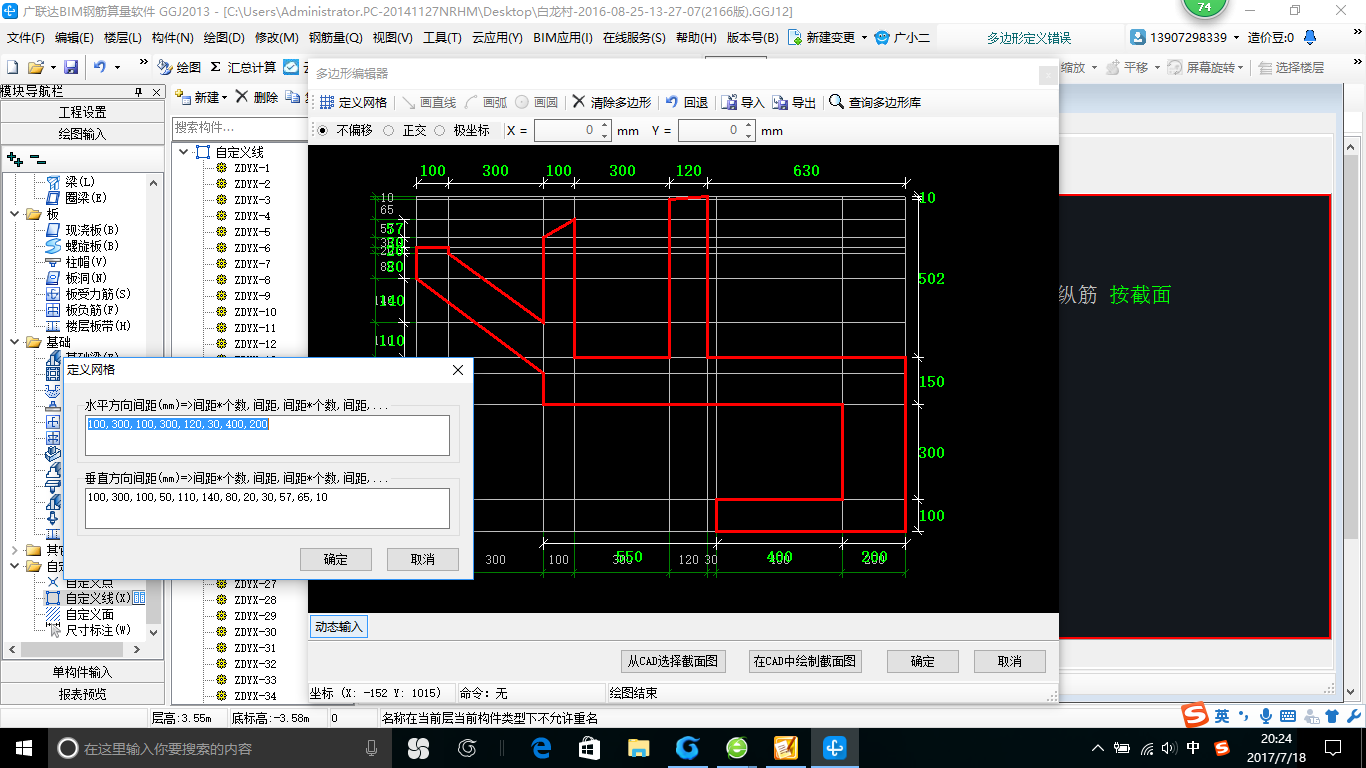The height and width of the screenshot is (768, 1366).
Task: Open 编辑(E) menu
Action: [74, 38]
